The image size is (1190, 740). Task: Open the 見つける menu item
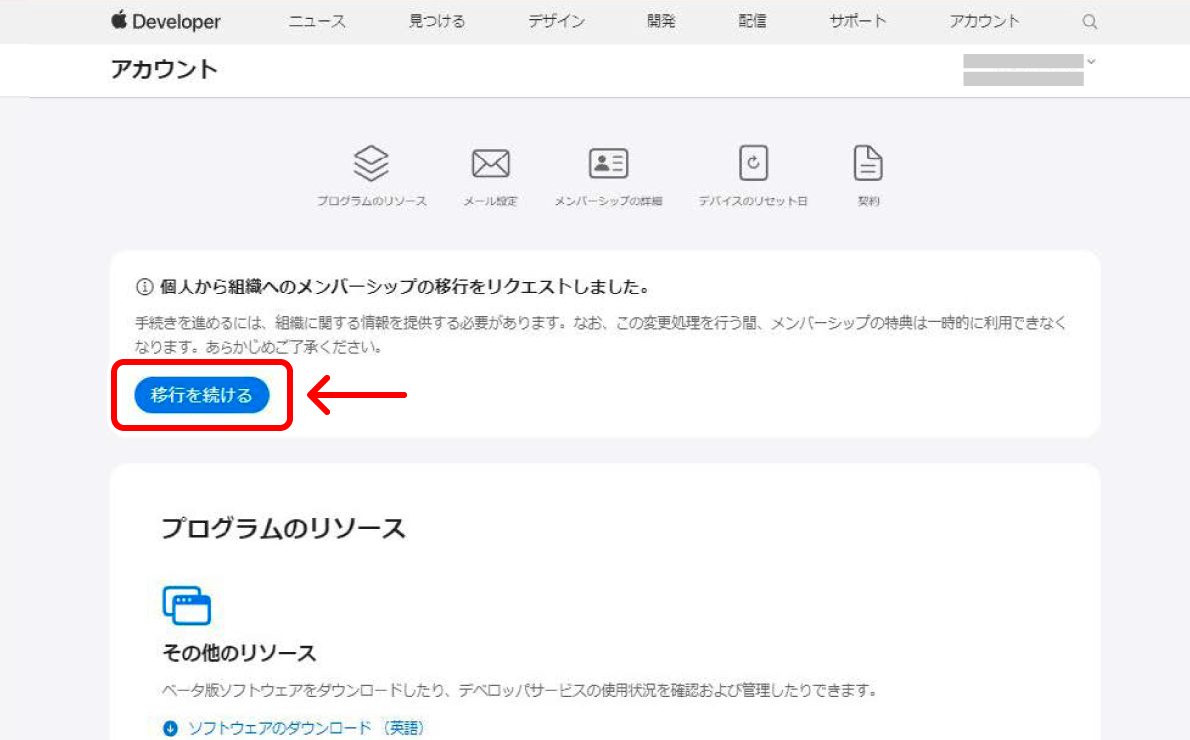click(437, 21)
